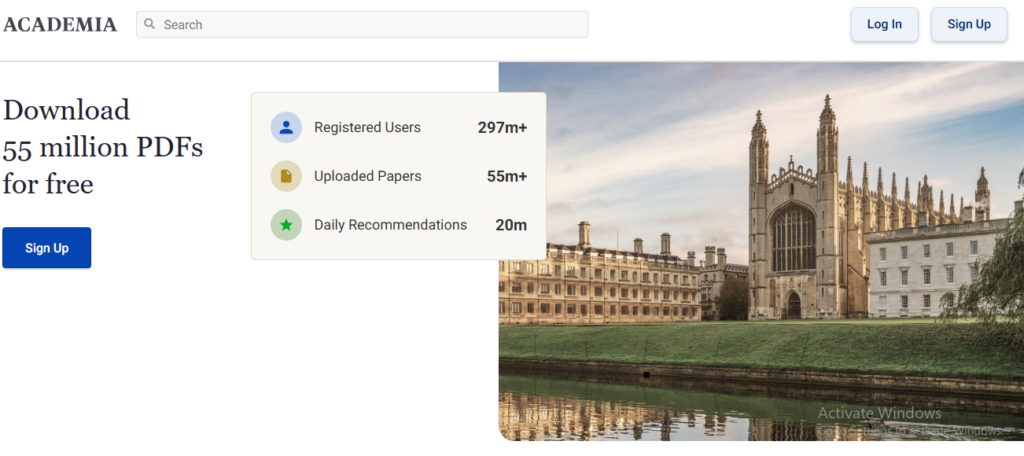Click the 55m+ uploaded papers count
1024x456 pixels.
(x=507, y=176)
